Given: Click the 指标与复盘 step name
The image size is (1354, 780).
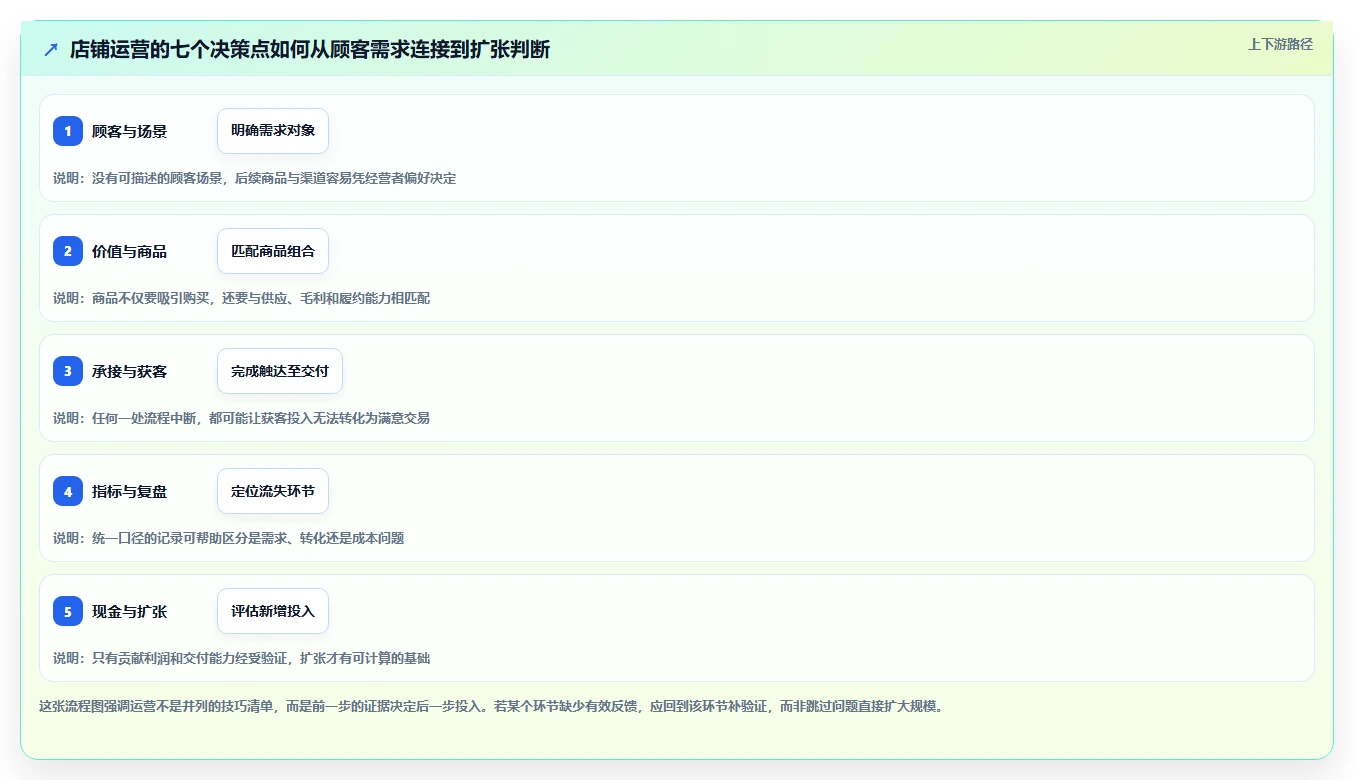Looking at the screenshot, I should click(129, 491).
